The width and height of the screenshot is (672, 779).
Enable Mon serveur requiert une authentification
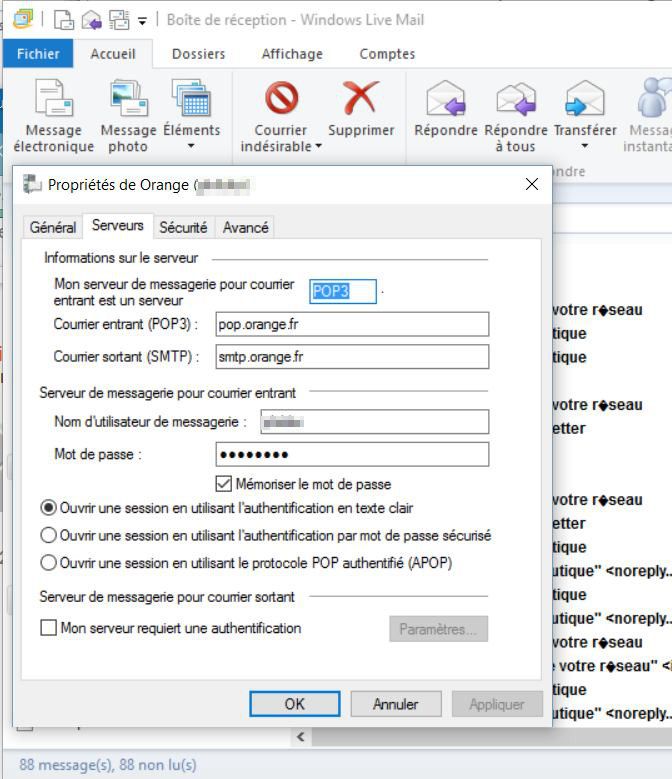(48, 628)
